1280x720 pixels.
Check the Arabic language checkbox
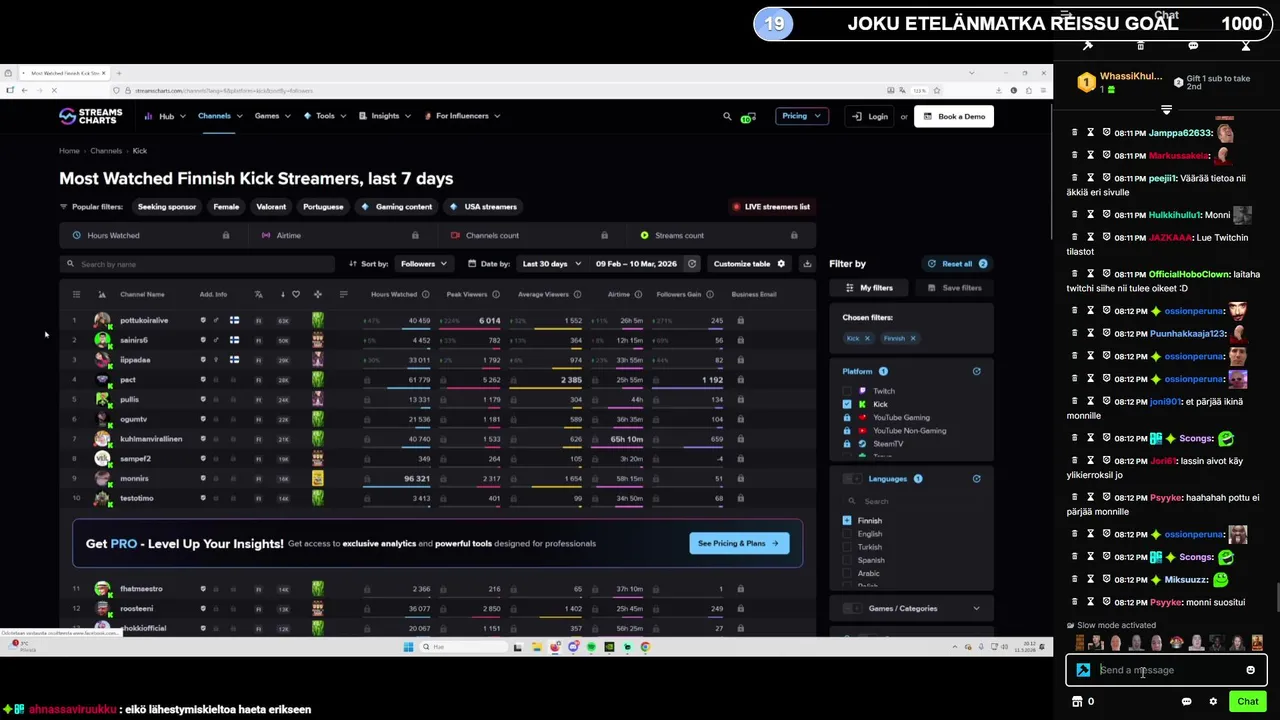tap(847, 573)
